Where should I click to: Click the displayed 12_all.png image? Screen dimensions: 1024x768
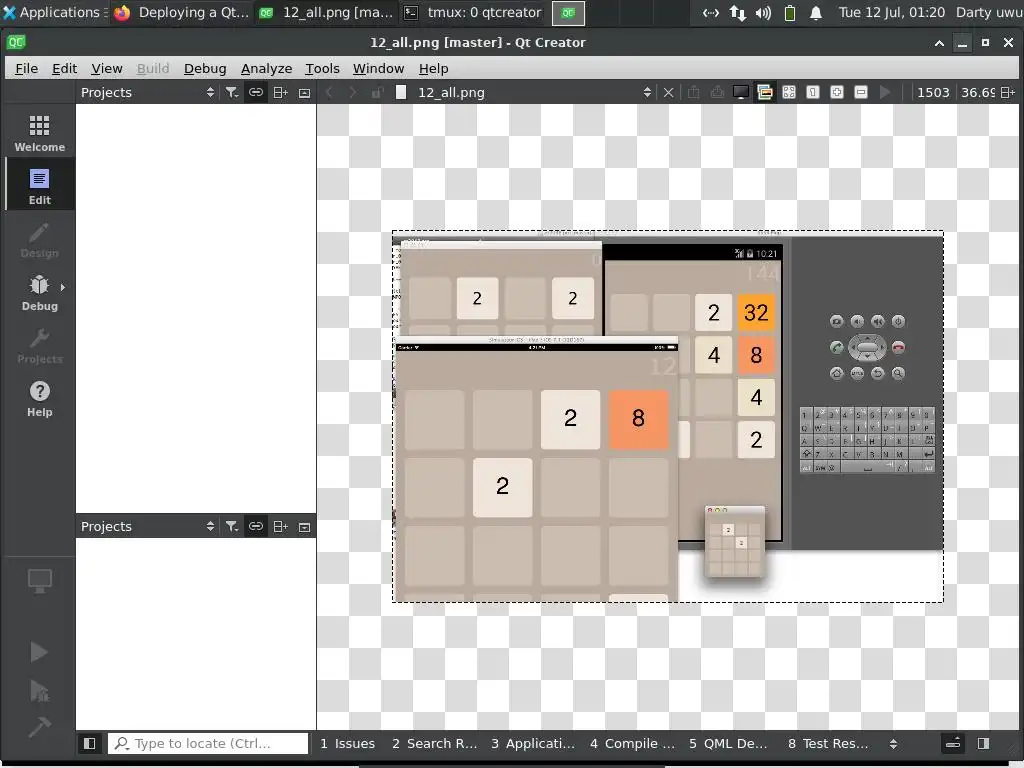[667, 417]
